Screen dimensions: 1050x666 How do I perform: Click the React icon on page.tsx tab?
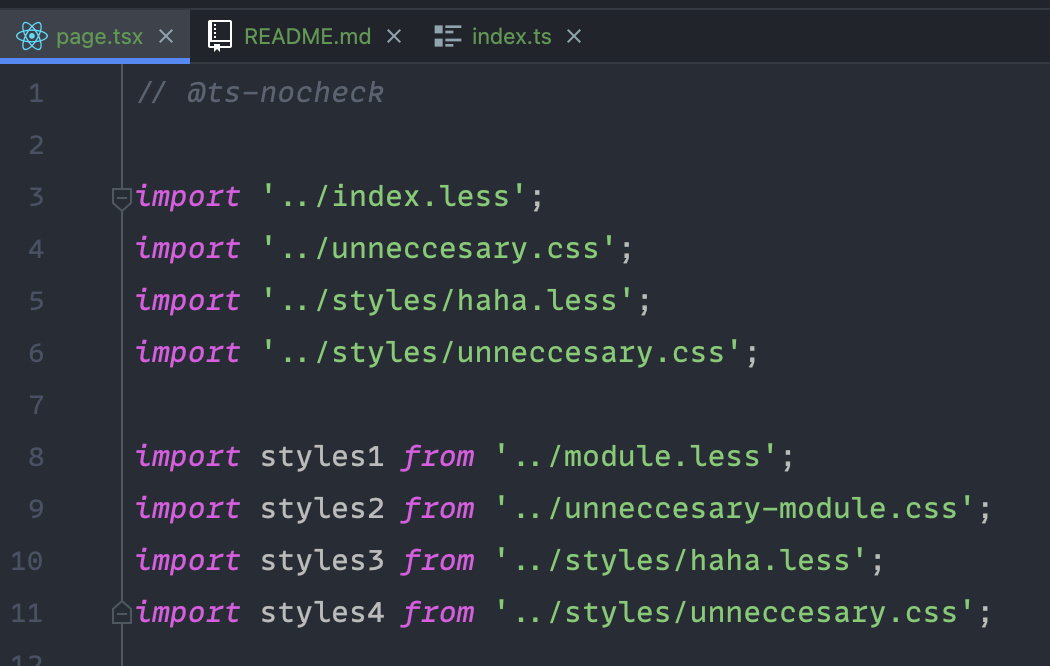pyautogui.click(x=32, y=37)
